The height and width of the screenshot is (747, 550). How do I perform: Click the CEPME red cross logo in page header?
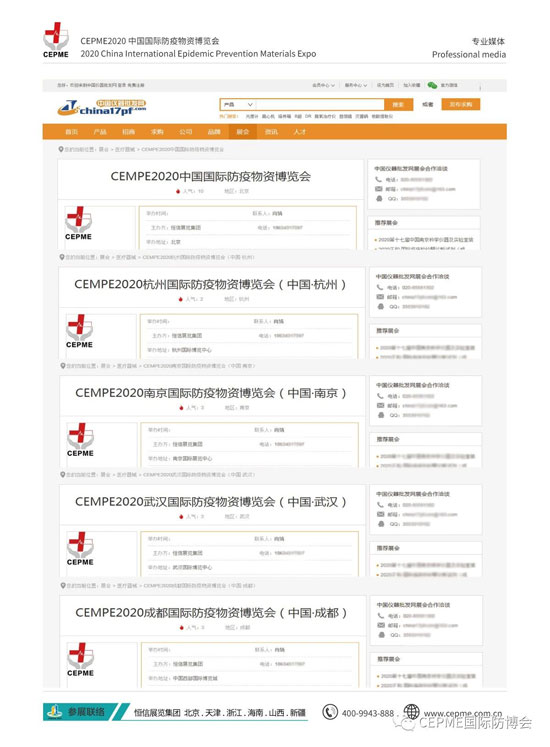56,40
